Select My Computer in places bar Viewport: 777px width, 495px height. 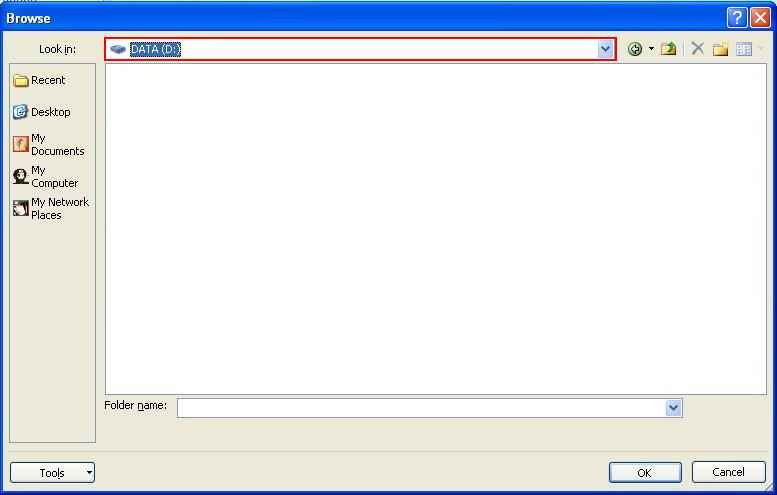pyautogui.click(x=46, y=177)
